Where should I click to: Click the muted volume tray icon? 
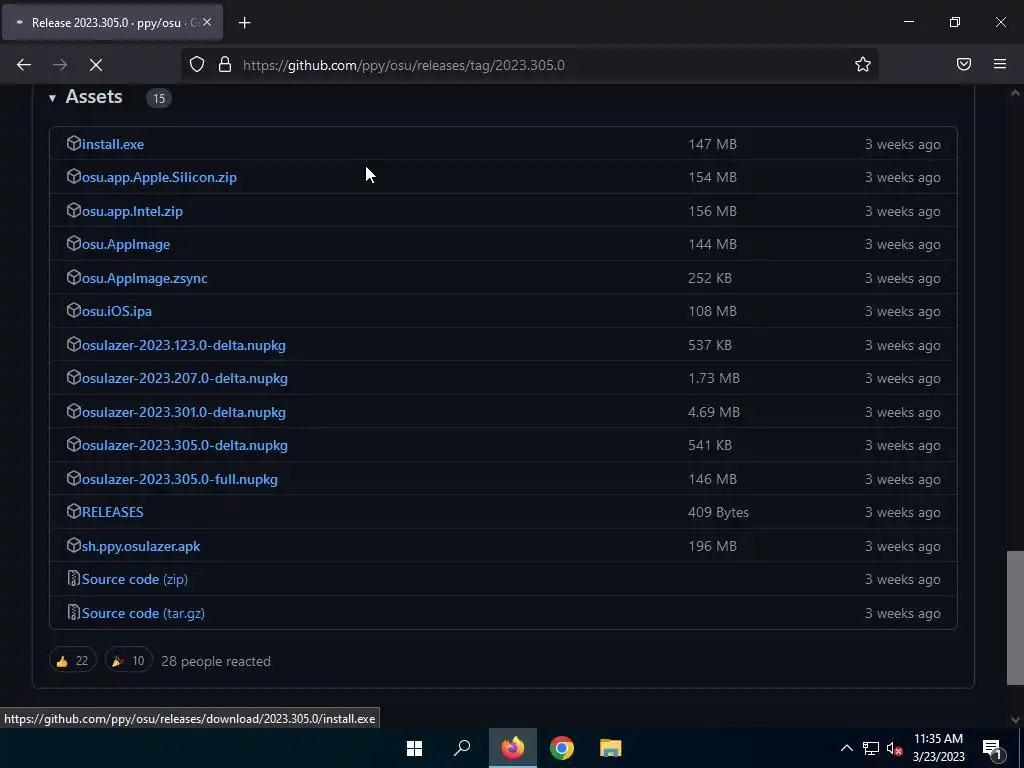894,748
